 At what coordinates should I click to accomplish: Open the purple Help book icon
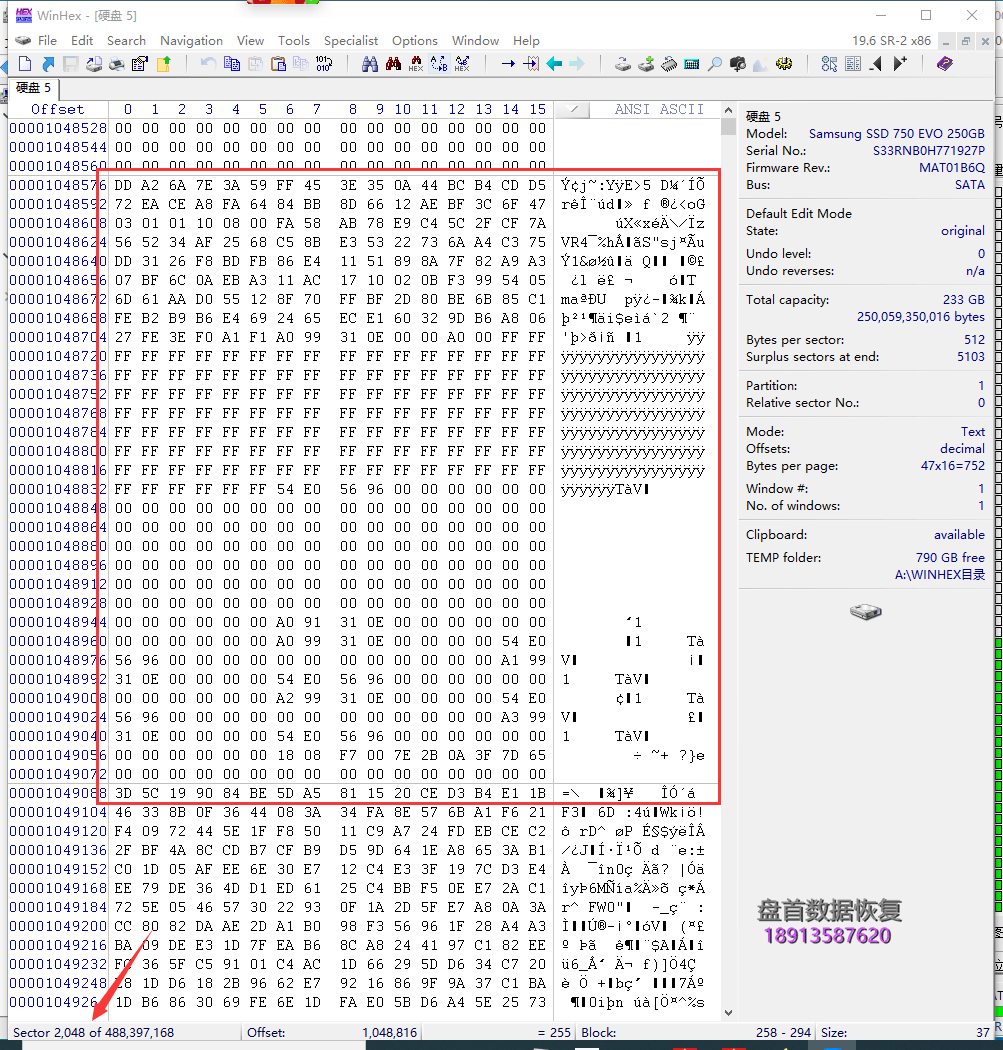pyautogui.click(x=945, y=64)
